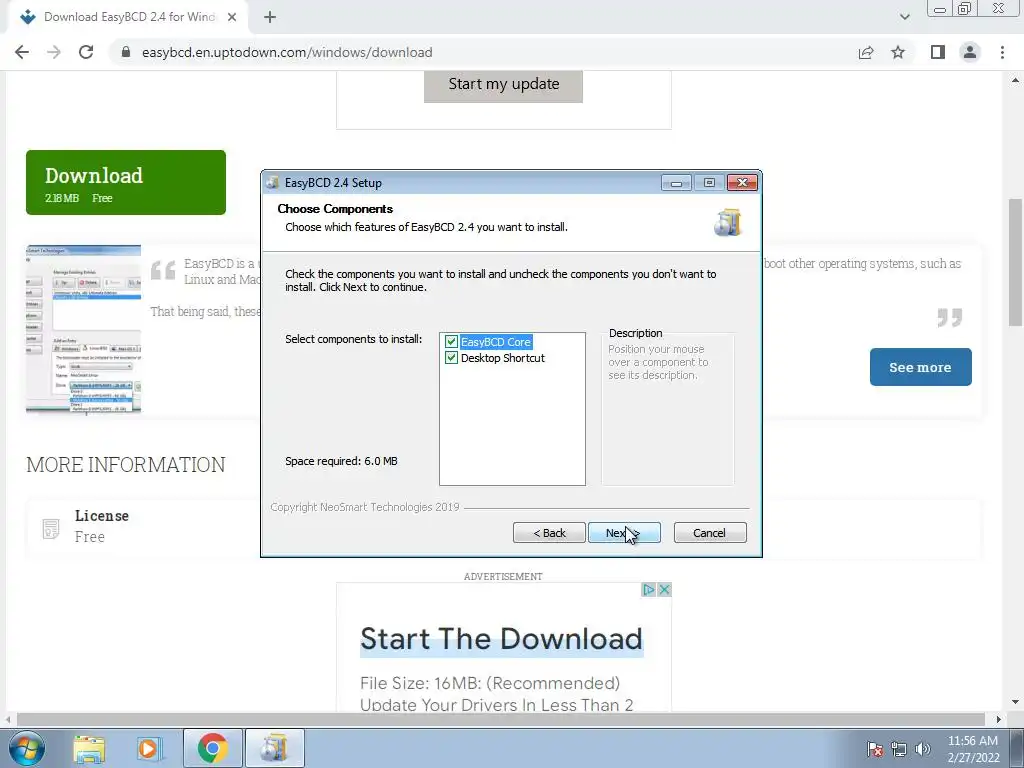Click the scroll right arrow of page
Viewport: 1024px width, 768px height.
pos(998,719)
